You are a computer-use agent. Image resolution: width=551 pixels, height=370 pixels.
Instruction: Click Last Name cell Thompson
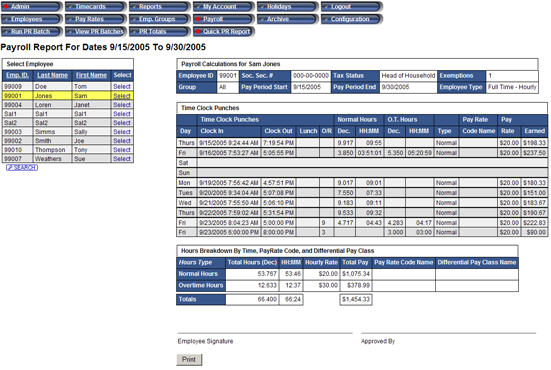(x=50, y=150)
